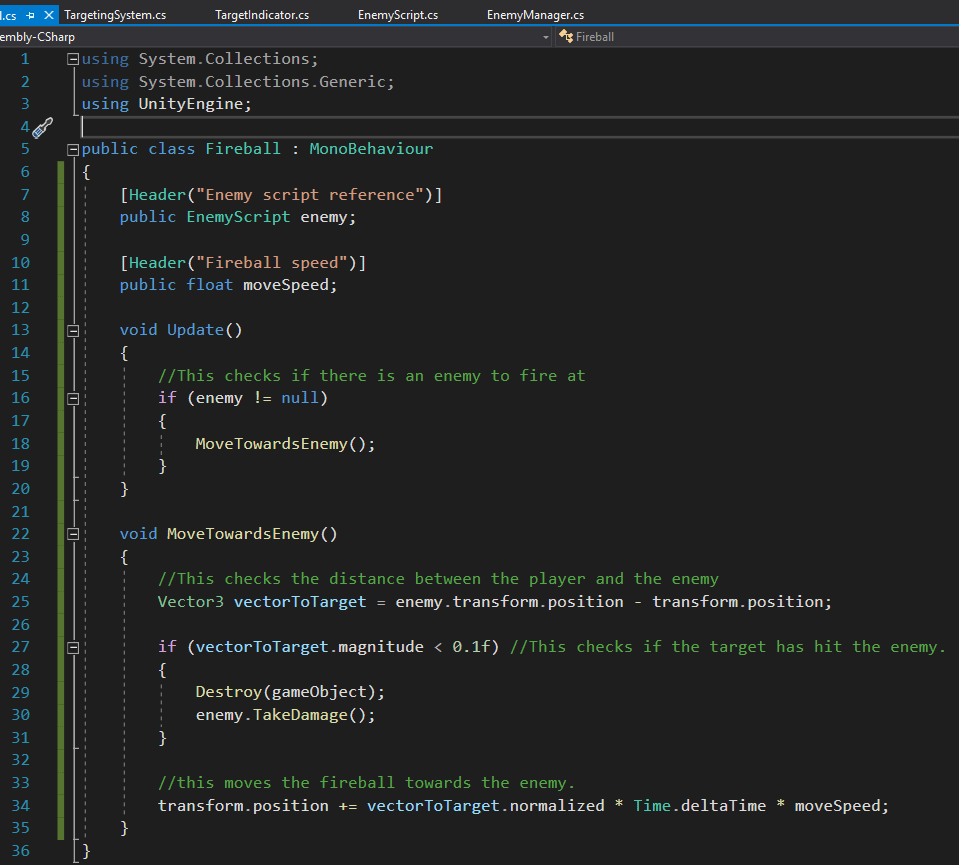
Task: Select the EnemyScript.cs tab
Action: [x=397, y=15]
